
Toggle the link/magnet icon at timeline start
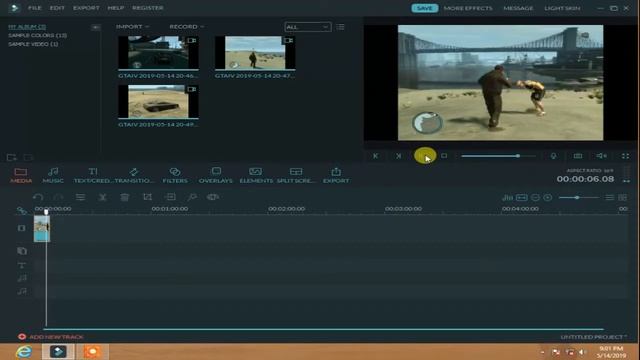22,211
